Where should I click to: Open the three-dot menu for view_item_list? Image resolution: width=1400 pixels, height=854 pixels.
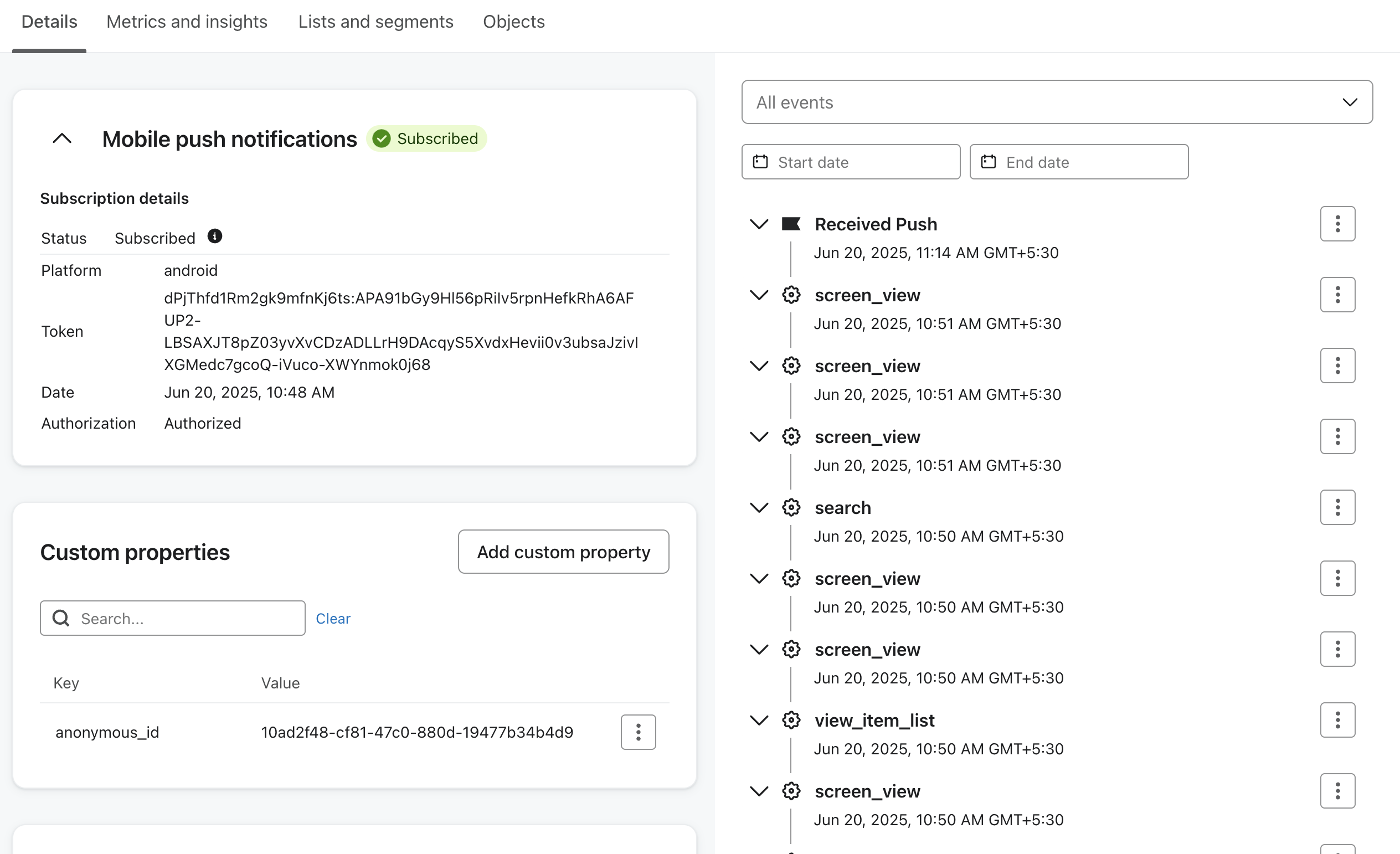click(x=1337, y=721)
